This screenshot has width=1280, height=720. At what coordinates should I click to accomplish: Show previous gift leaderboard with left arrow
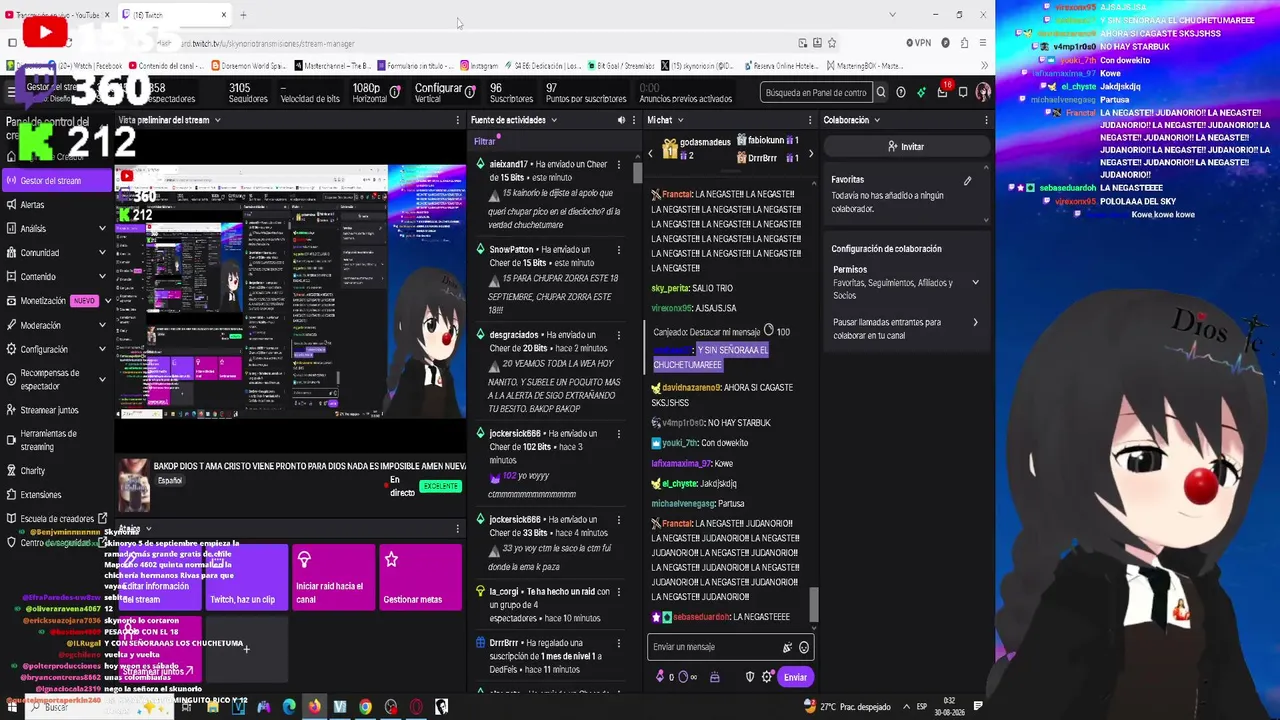coord(651,154)
